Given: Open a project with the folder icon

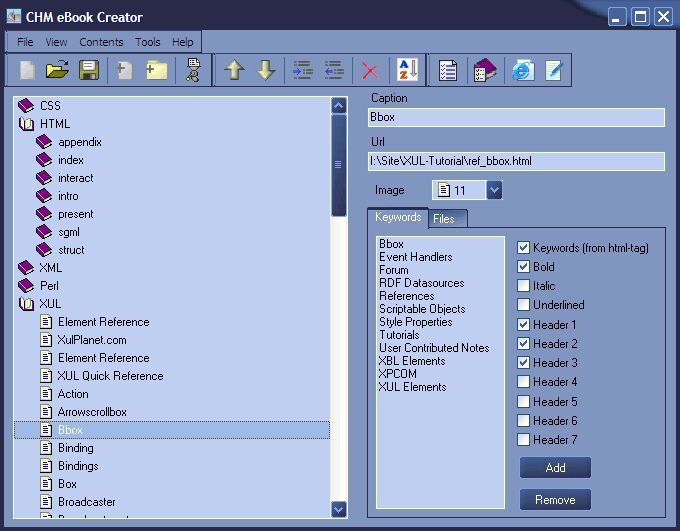Looking at the screenshot, I should coord(58,70).
